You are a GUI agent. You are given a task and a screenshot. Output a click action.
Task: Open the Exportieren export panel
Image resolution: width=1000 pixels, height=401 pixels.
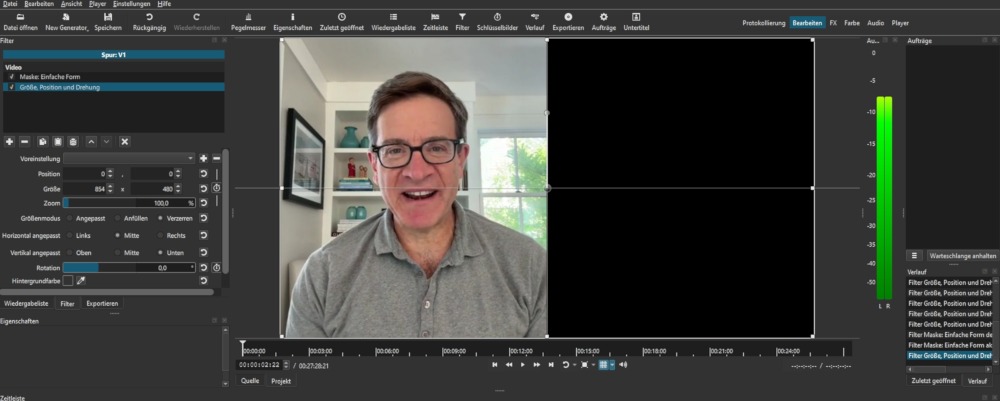[x=568, y=21]
